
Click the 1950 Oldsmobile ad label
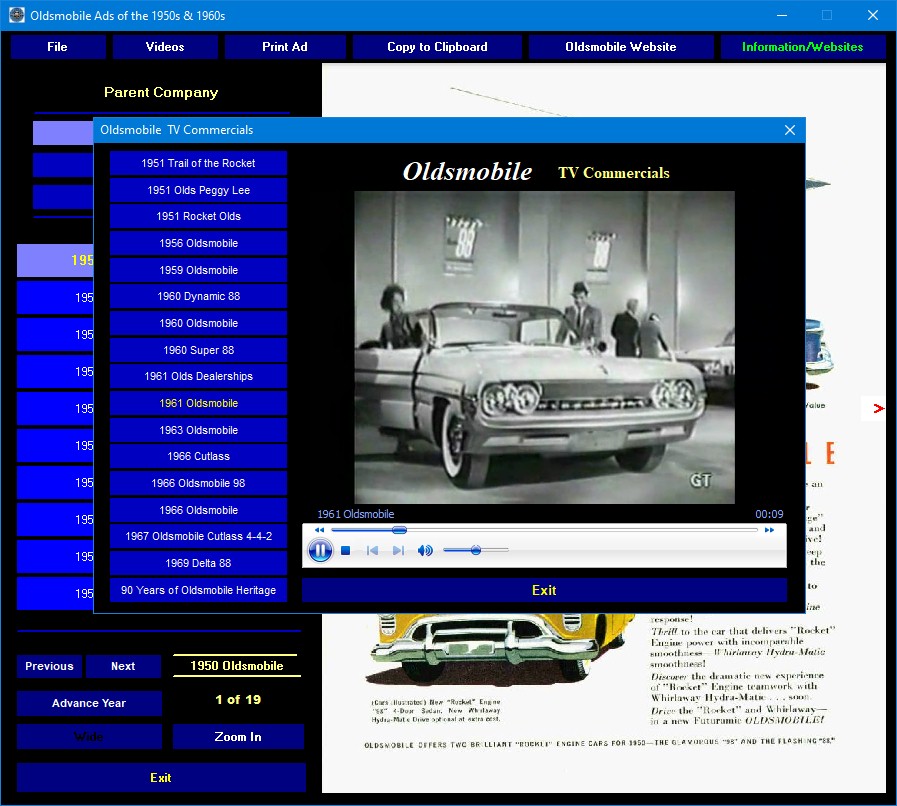(x=237, y=666)
